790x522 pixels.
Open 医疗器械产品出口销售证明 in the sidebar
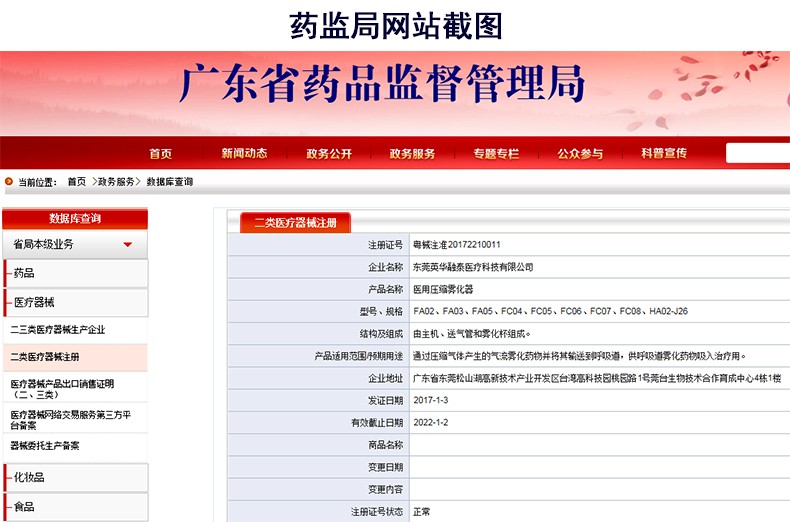[x=62, y=389]
